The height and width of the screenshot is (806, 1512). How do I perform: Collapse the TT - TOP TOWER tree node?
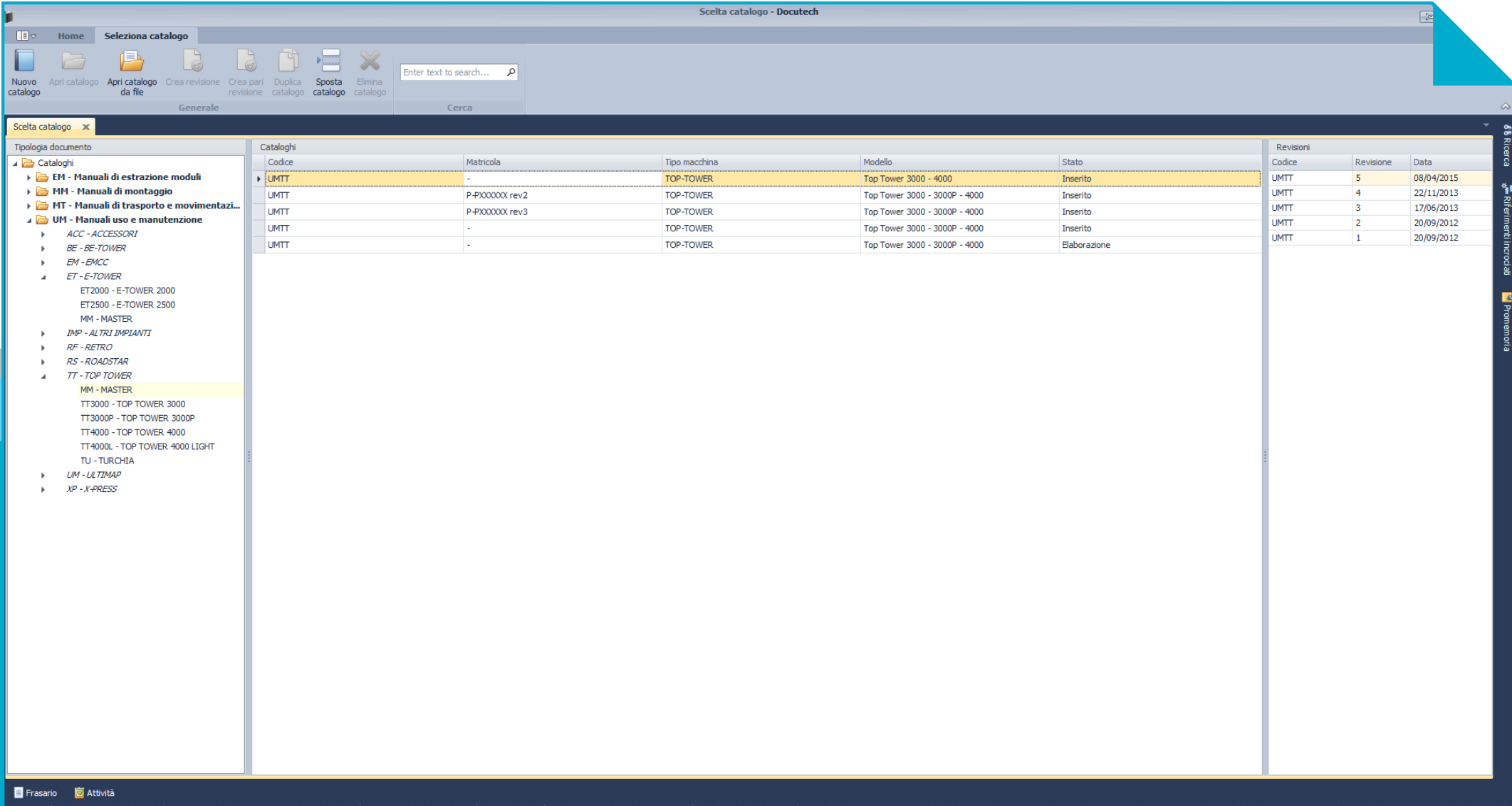(x=43, y=376)
